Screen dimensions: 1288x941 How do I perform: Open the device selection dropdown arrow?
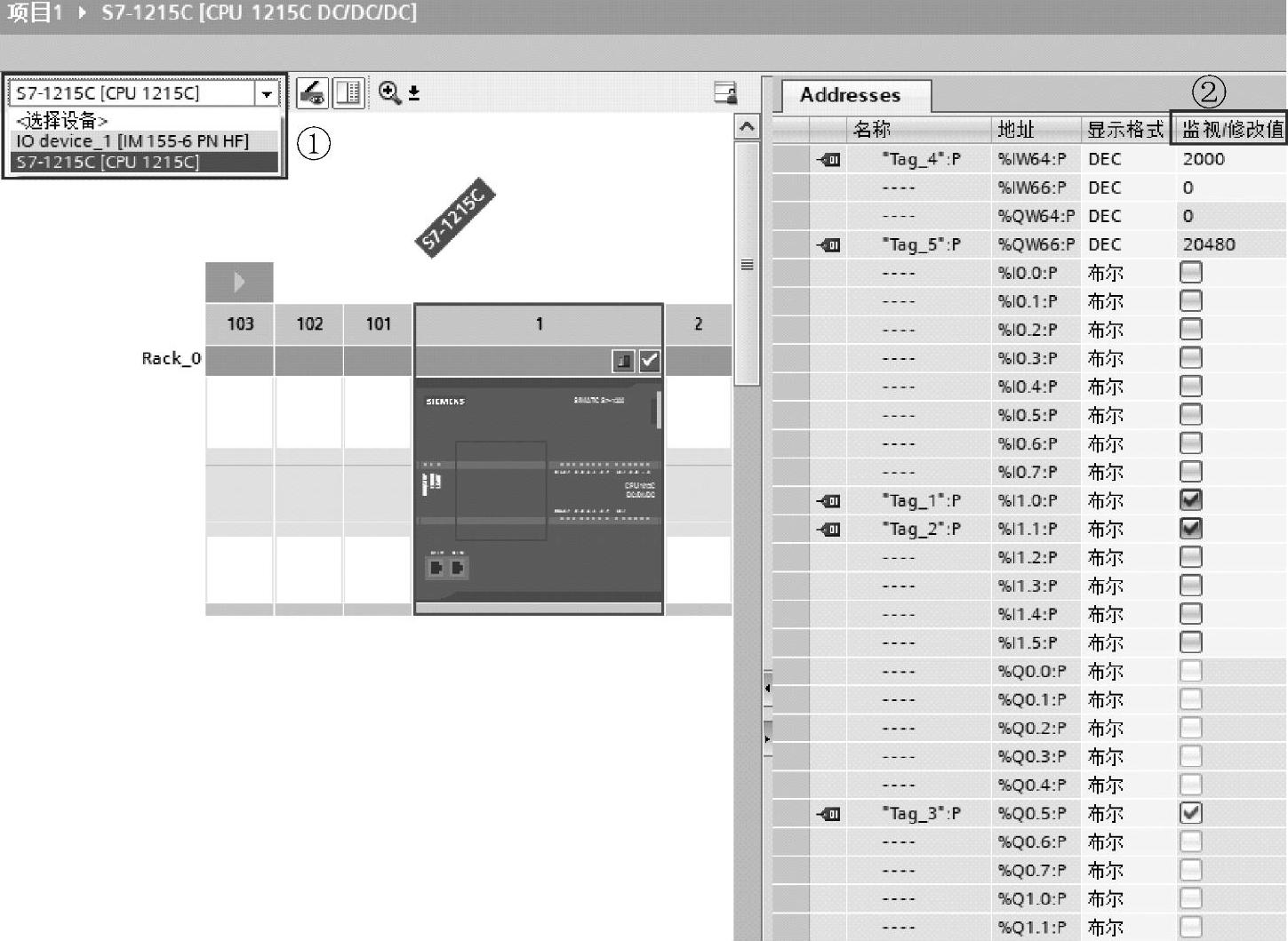click(267, 93)
